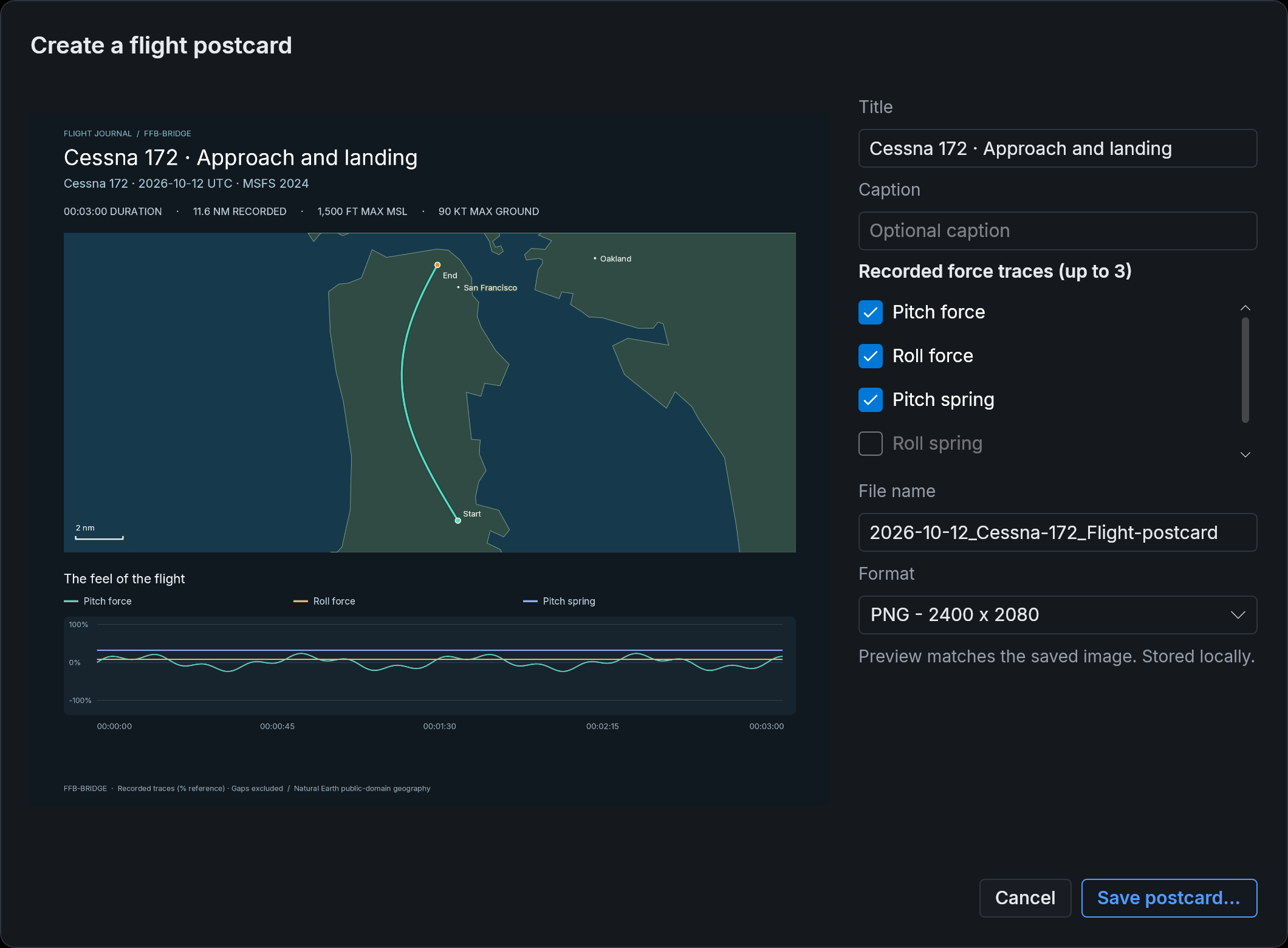Click the Natural Earth public-domain geography credit
Viewport: 1288px width, 948px height.
point(362,789)
